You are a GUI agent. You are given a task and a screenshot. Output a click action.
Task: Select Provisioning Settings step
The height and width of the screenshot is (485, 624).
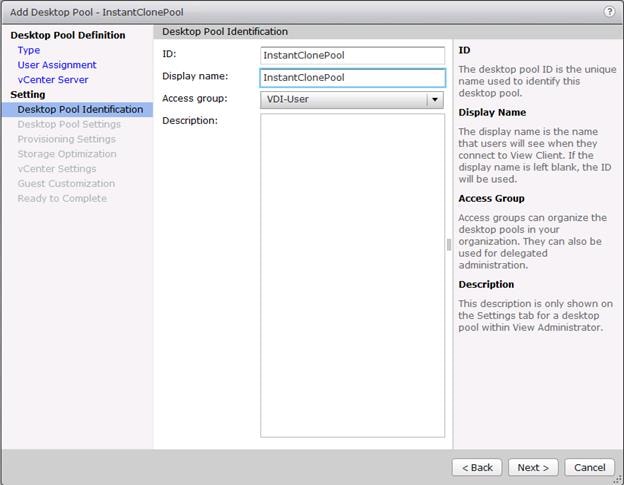66,139
